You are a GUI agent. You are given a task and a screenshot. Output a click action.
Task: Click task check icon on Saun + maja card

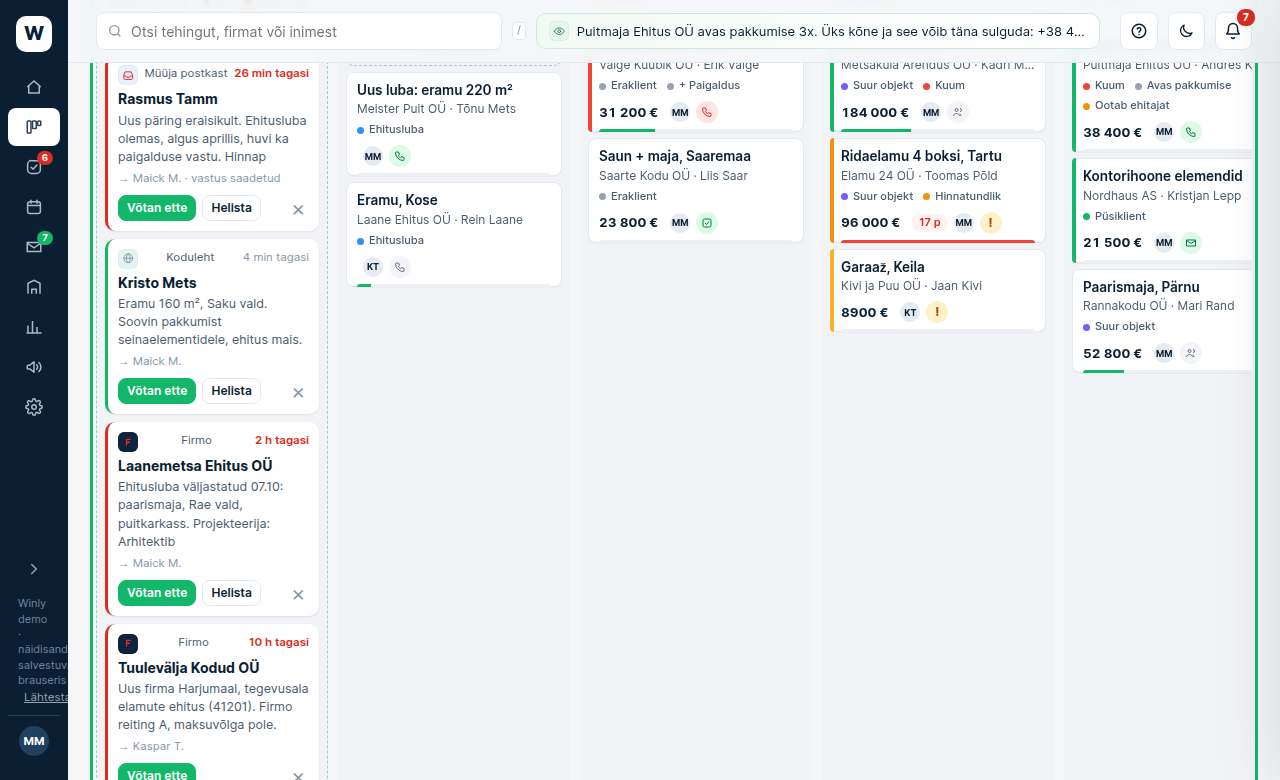(x=707, y=222)
